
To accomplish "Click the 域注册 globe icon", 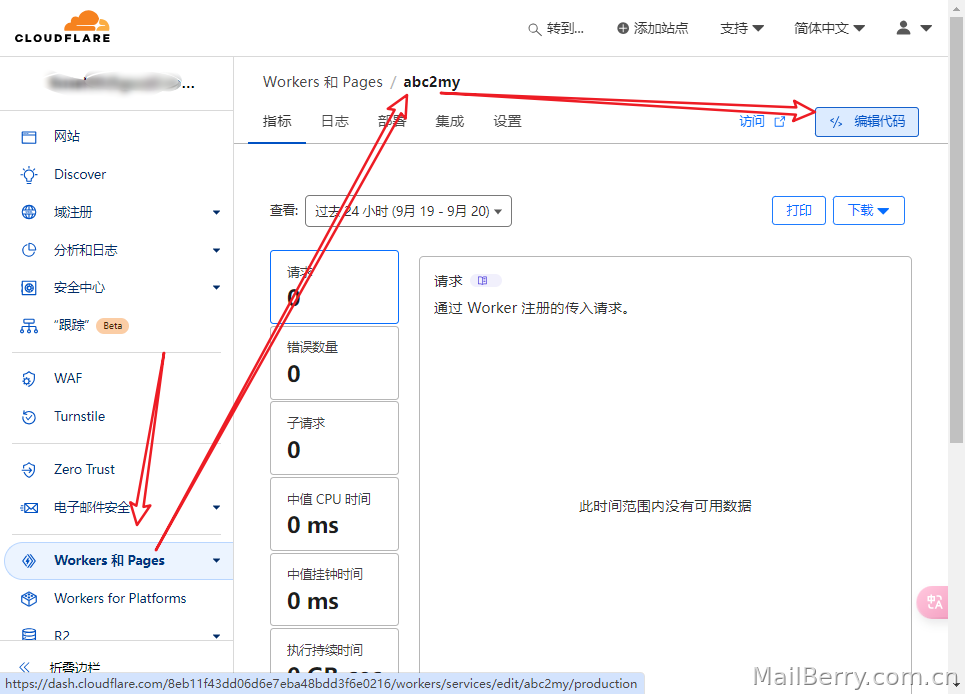I will pyautogui.click(x=29, y=212).
